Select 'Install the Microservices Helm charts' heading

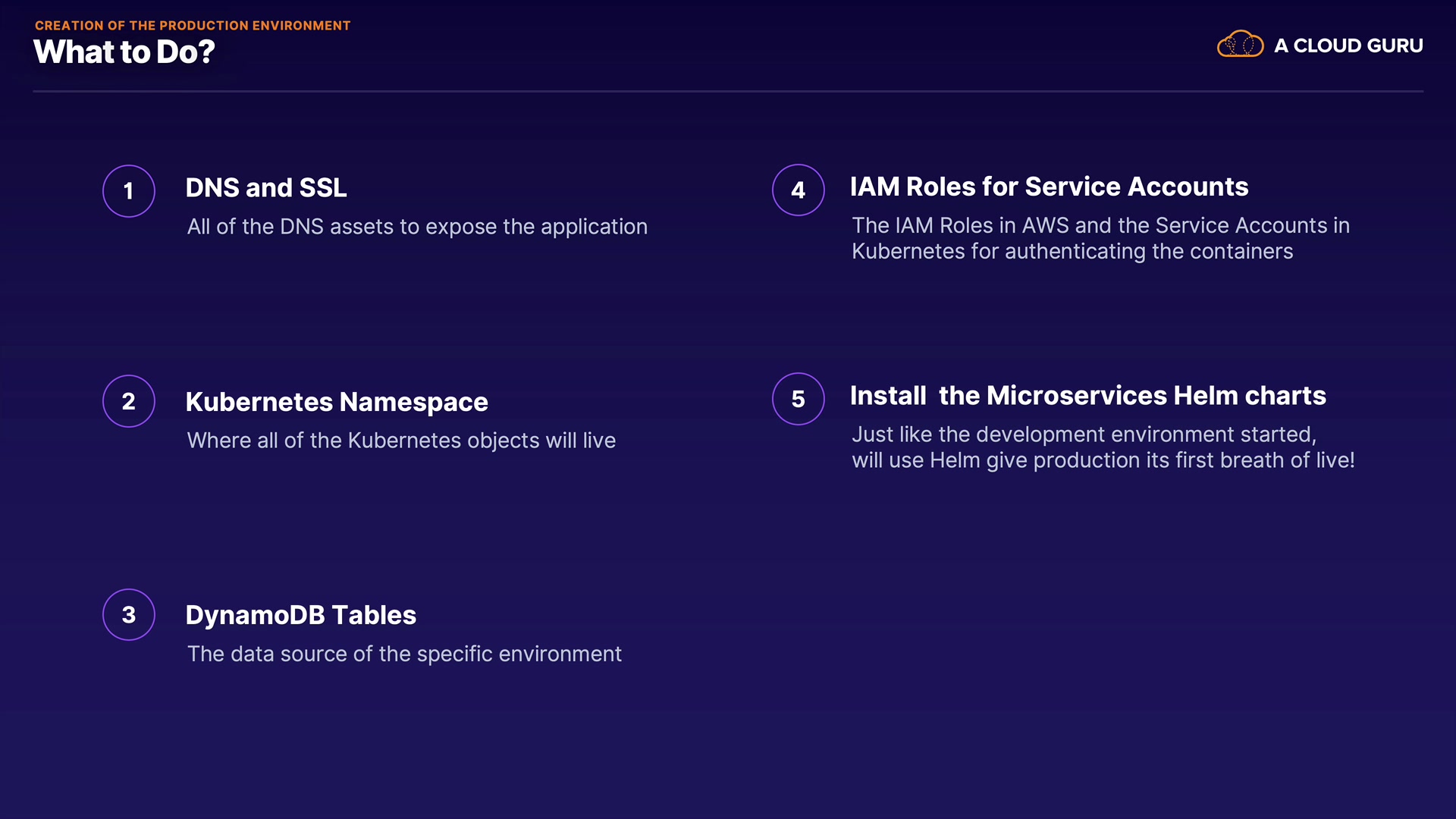(1087, 396)
